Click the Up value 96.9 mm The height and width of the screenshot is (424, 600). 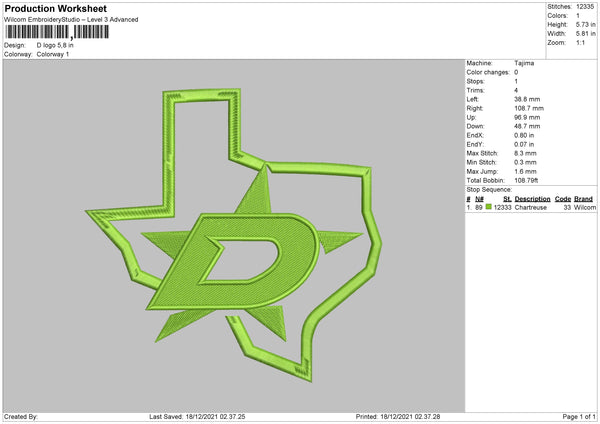527,117
